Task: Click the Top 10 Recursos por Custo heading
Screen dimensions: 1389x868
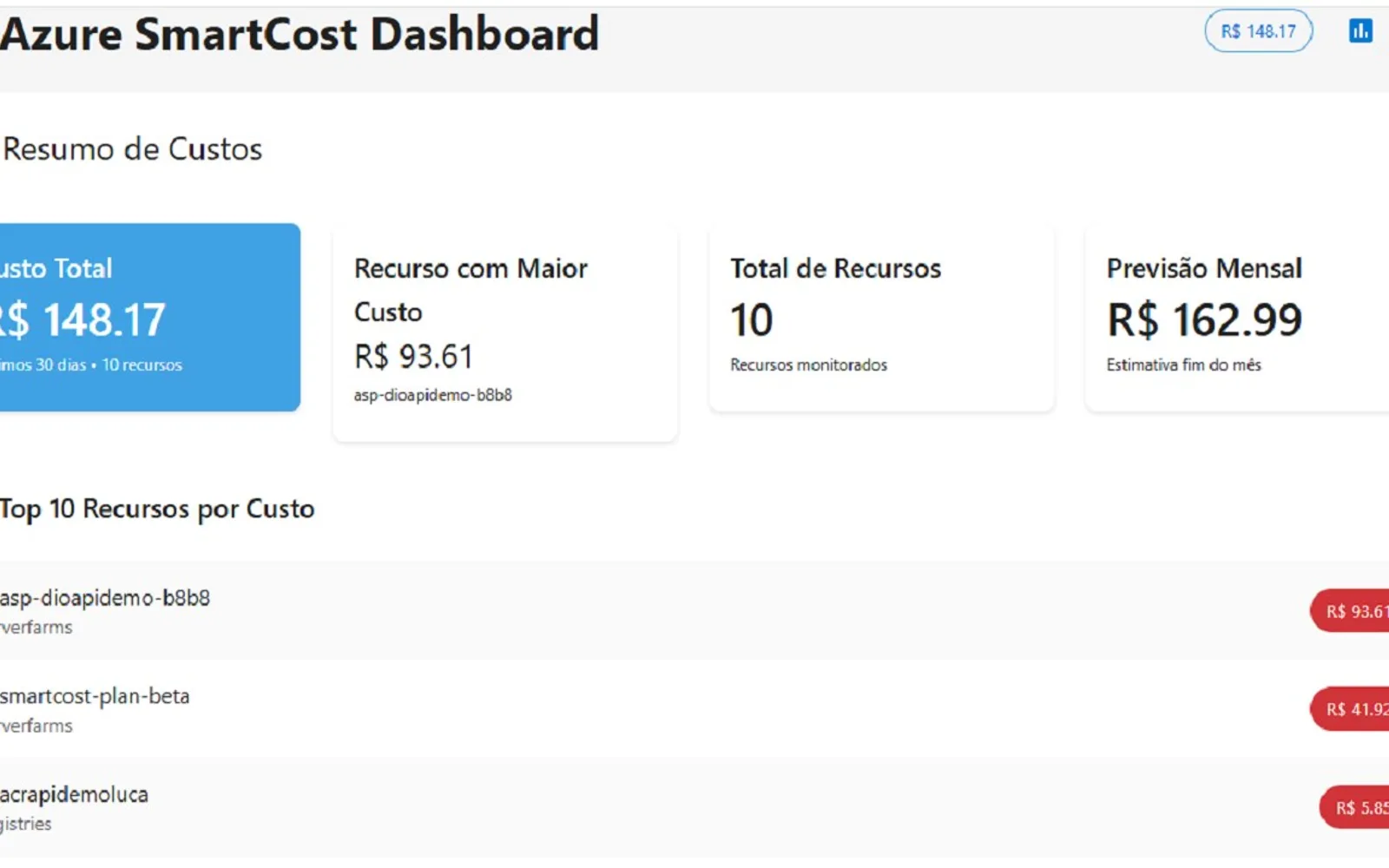Action: tap(157, 509)
